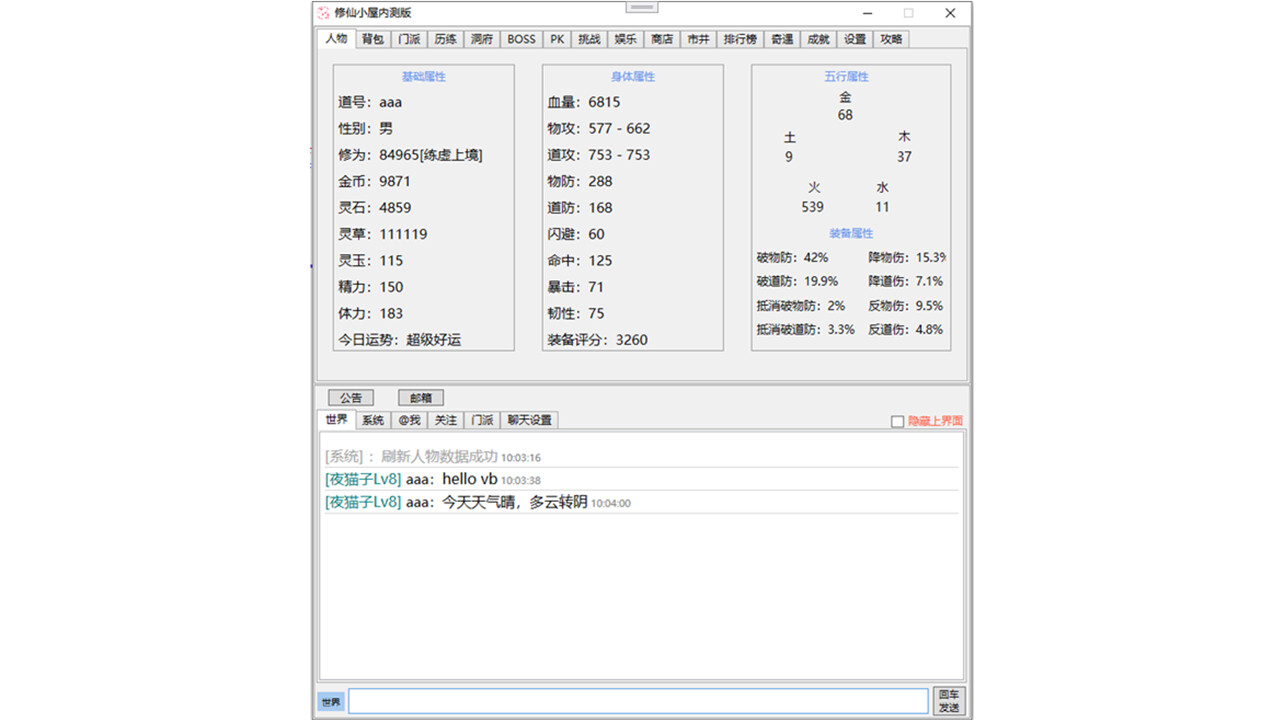
Task: Switch to the 挑战 challenge tab
Action: point(589,39)
